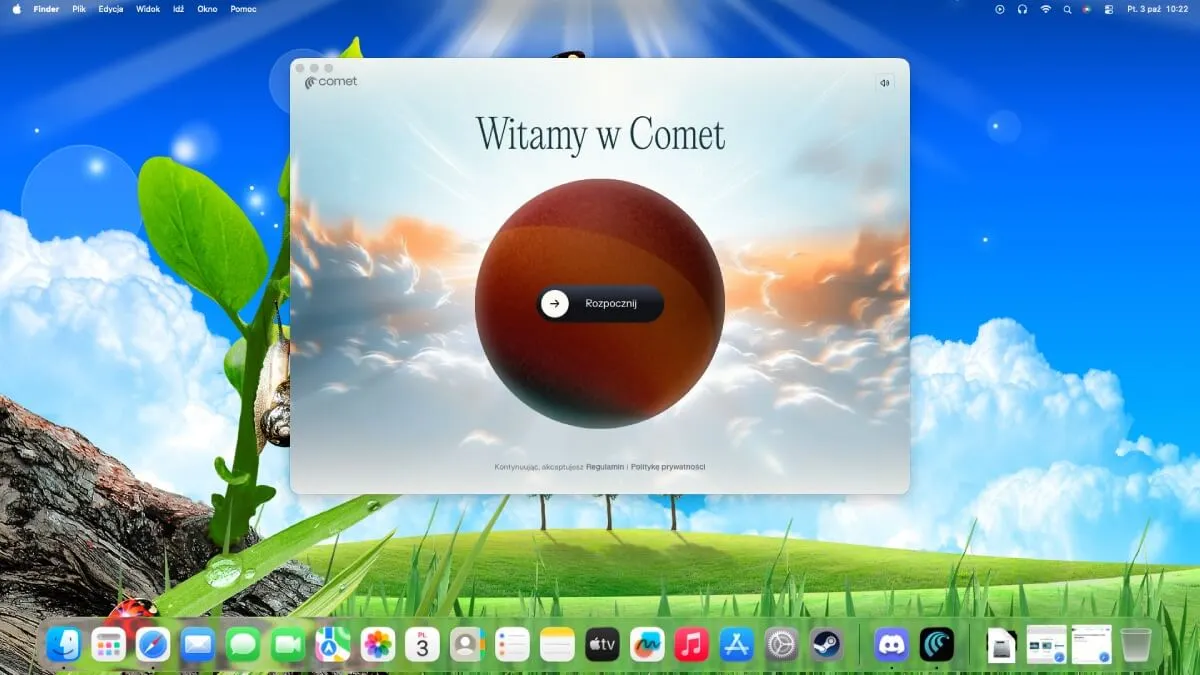The image size is (1200, 675).
Task: Open the Trash in the Dock
Action: (1136, 645)
